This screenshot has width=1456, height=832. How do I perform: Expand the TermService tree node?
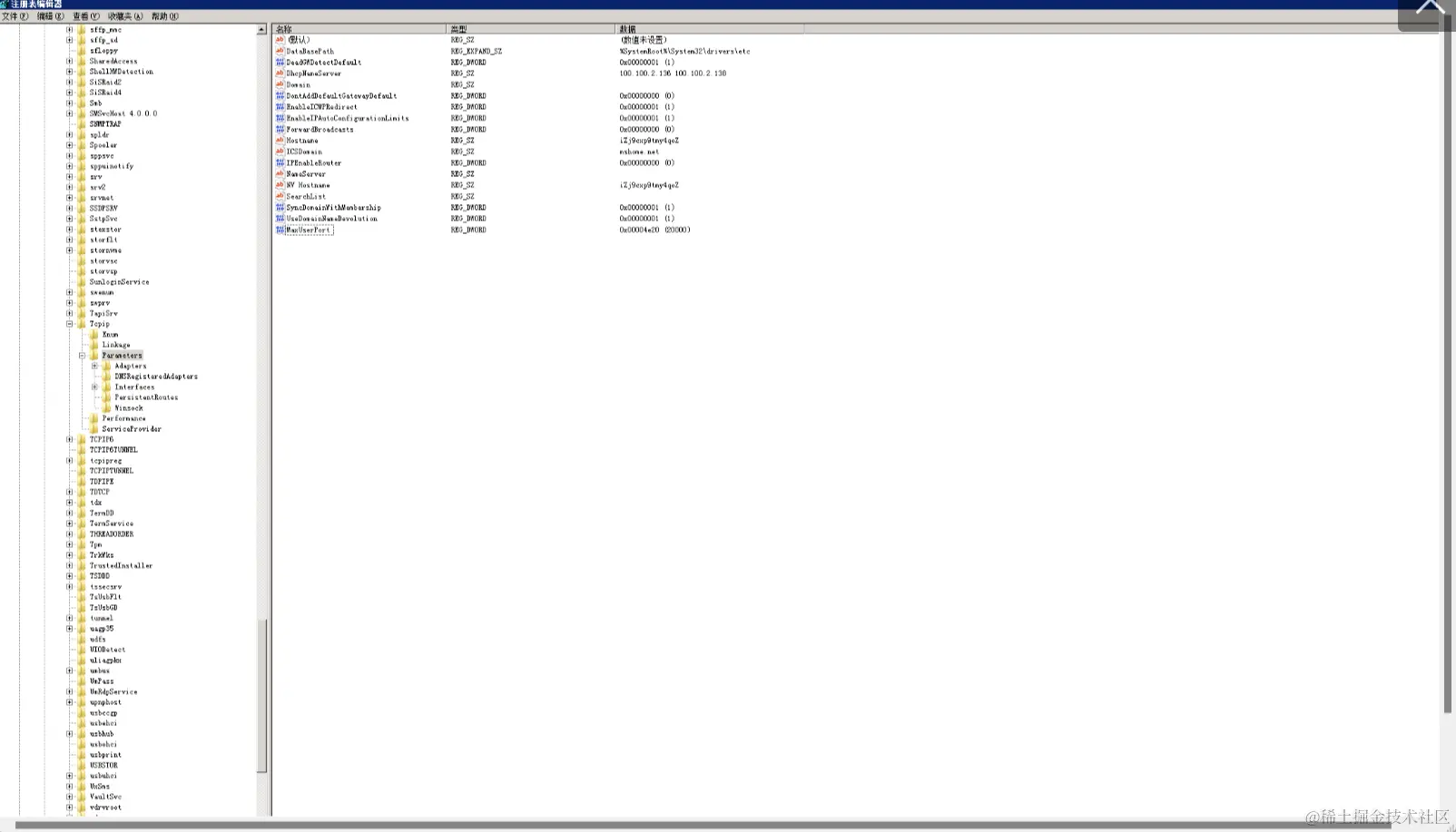[x=70, y=524]
